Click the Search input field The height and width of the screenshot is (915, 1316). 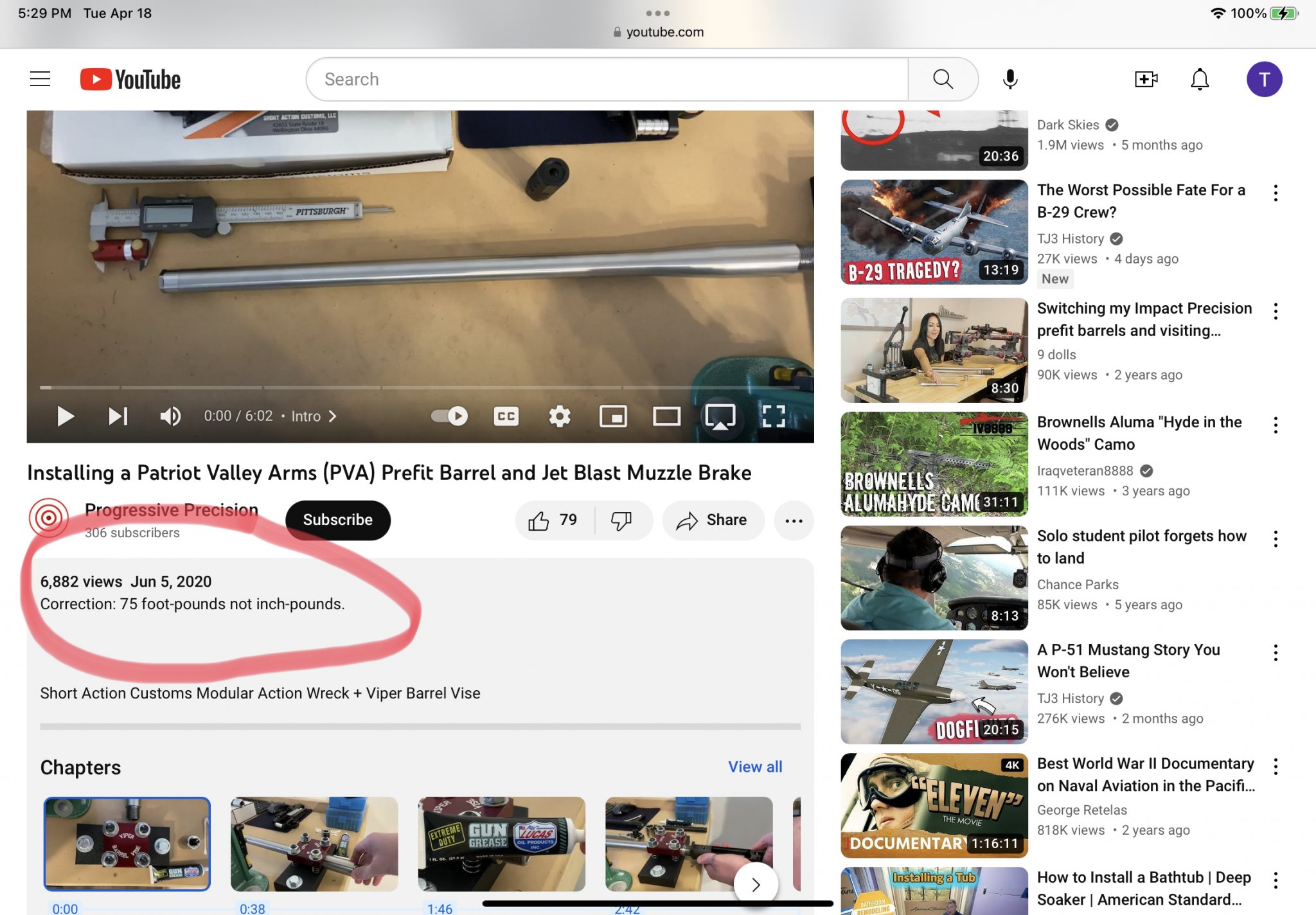click(x=607, y=79)
